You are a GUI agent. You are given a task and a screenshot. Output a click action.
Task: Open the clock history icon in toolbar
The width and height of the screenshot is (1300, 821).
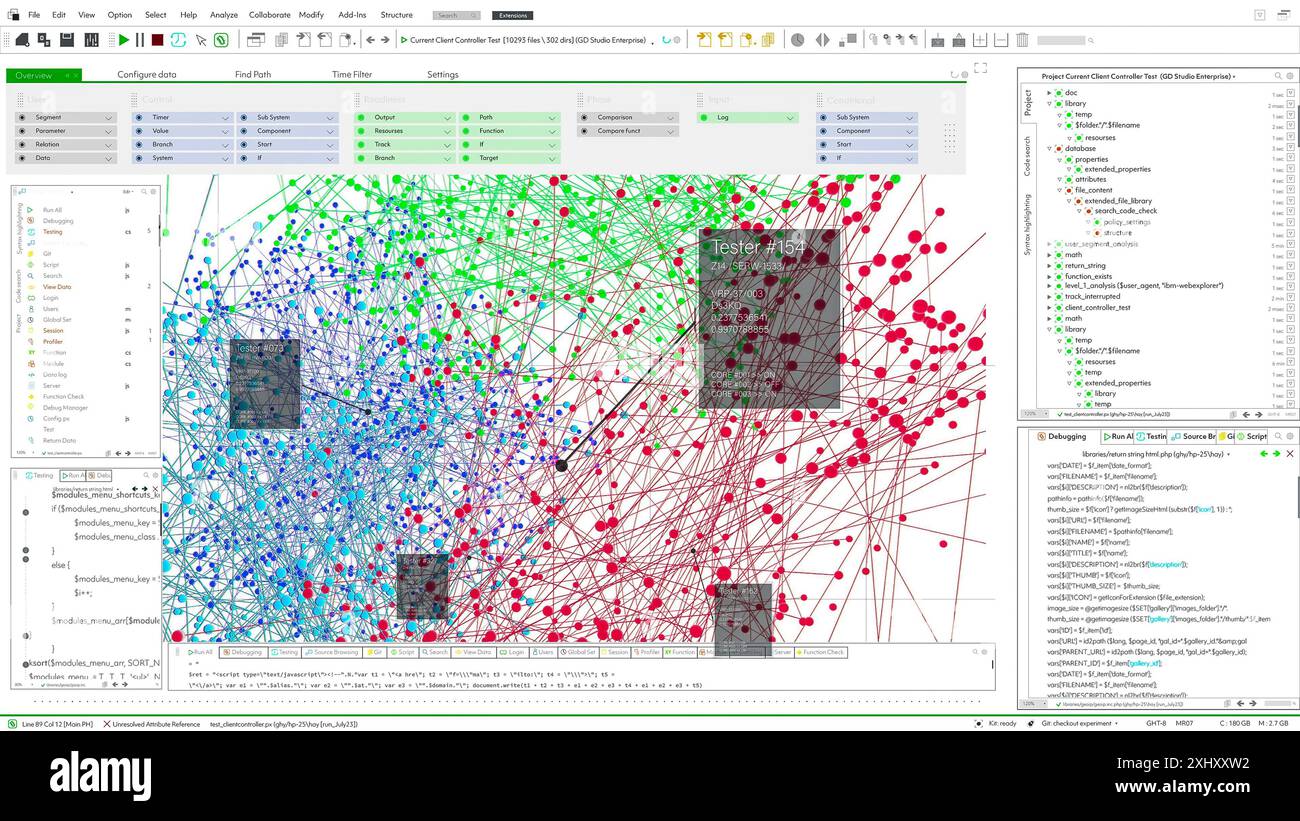(x=797, y=40)
